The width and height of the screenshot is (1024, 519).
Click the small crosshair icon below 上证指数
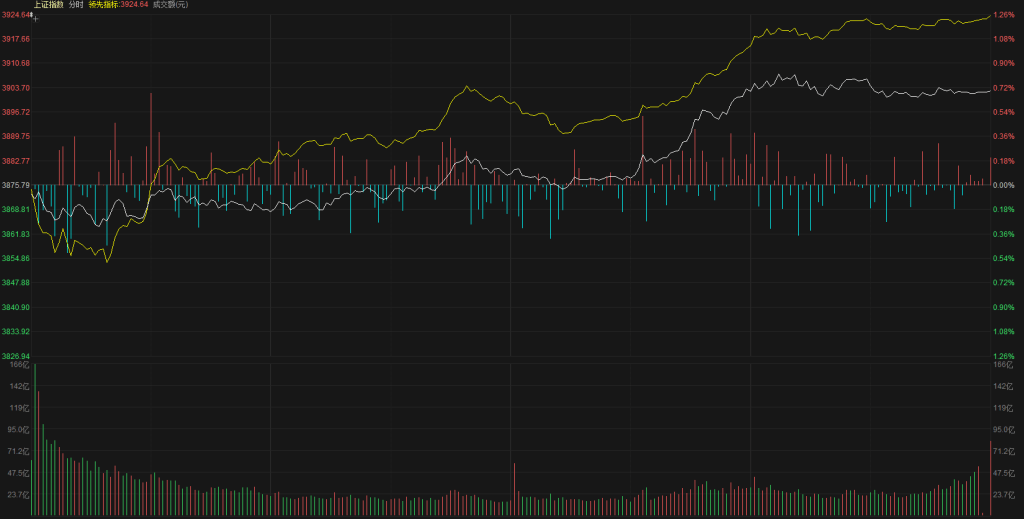point(36,18)
